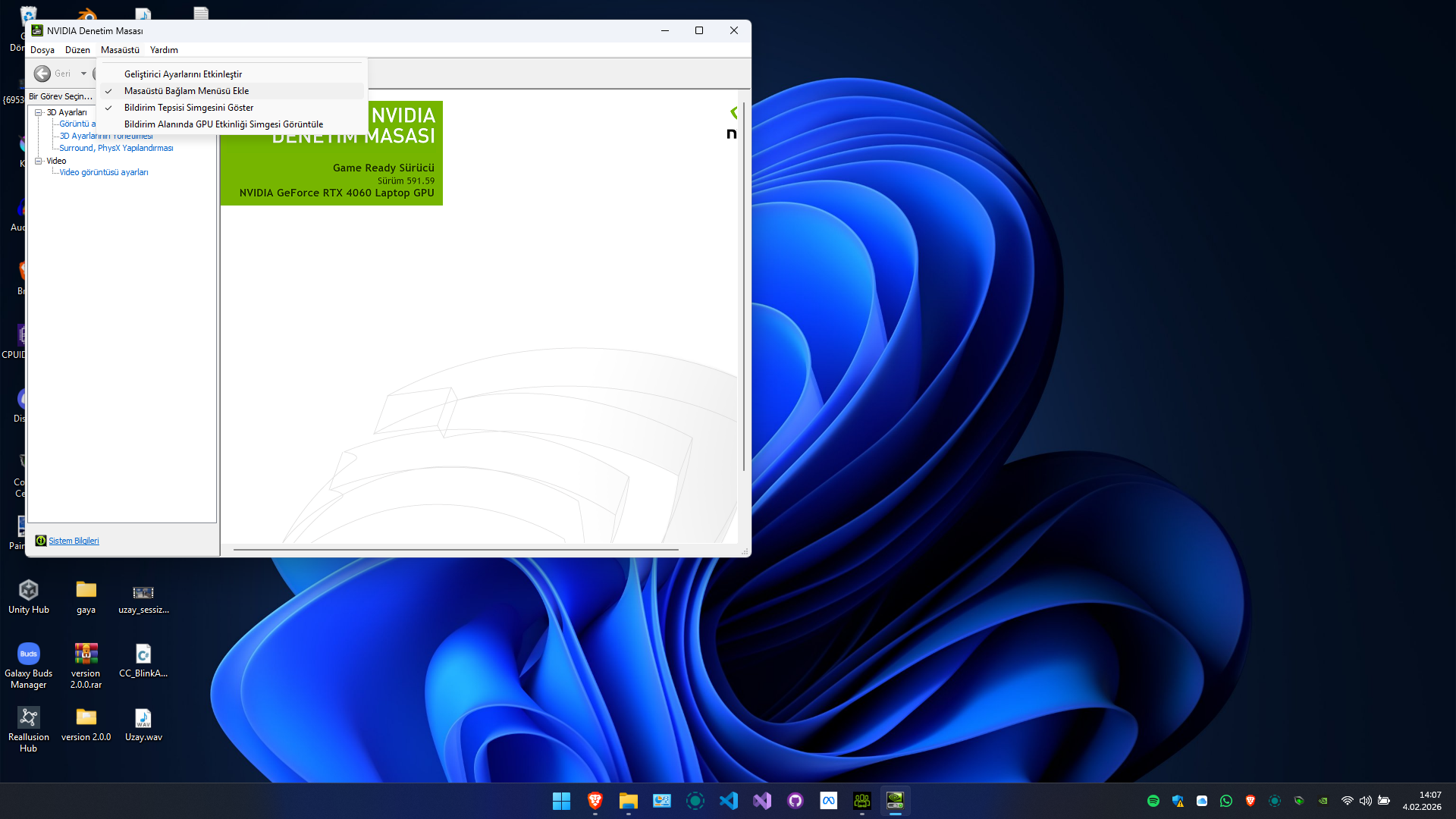Select Video görüntüsü ayarları

click(104, 172)
